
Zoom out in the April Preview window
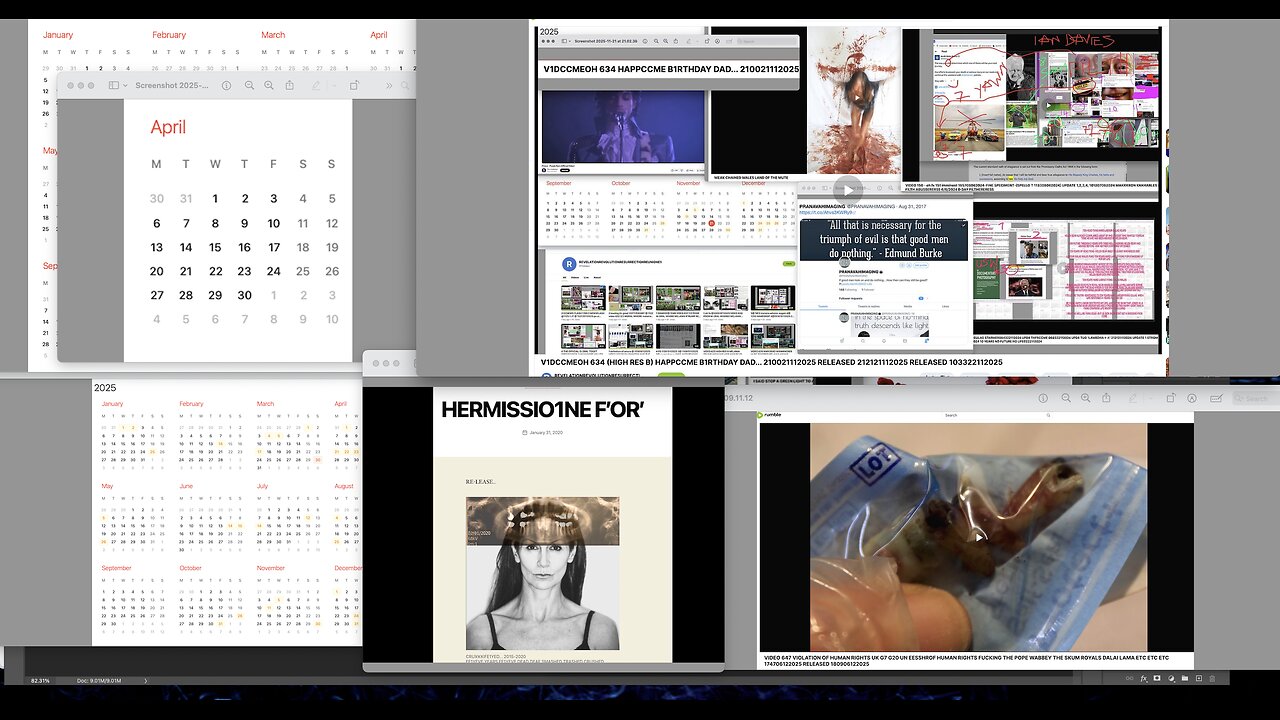(x=249, y=86)
